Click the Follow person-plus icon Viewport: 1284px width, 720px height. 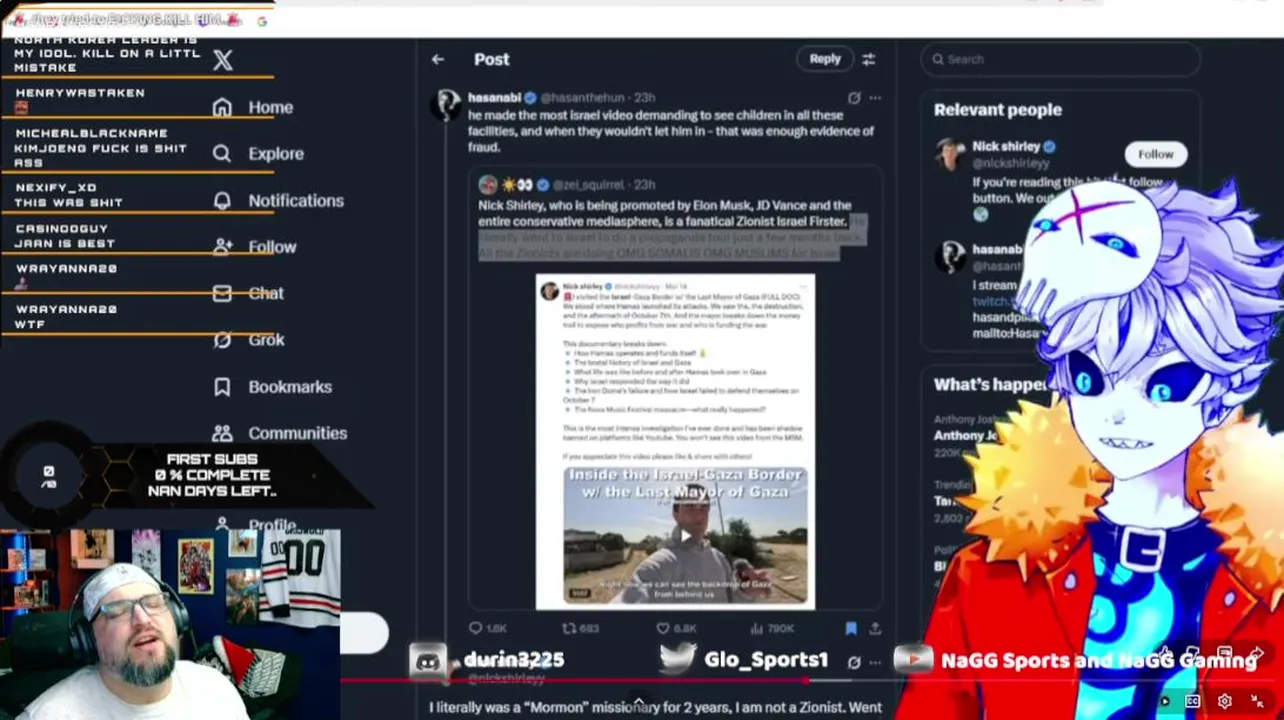[222, 246]
